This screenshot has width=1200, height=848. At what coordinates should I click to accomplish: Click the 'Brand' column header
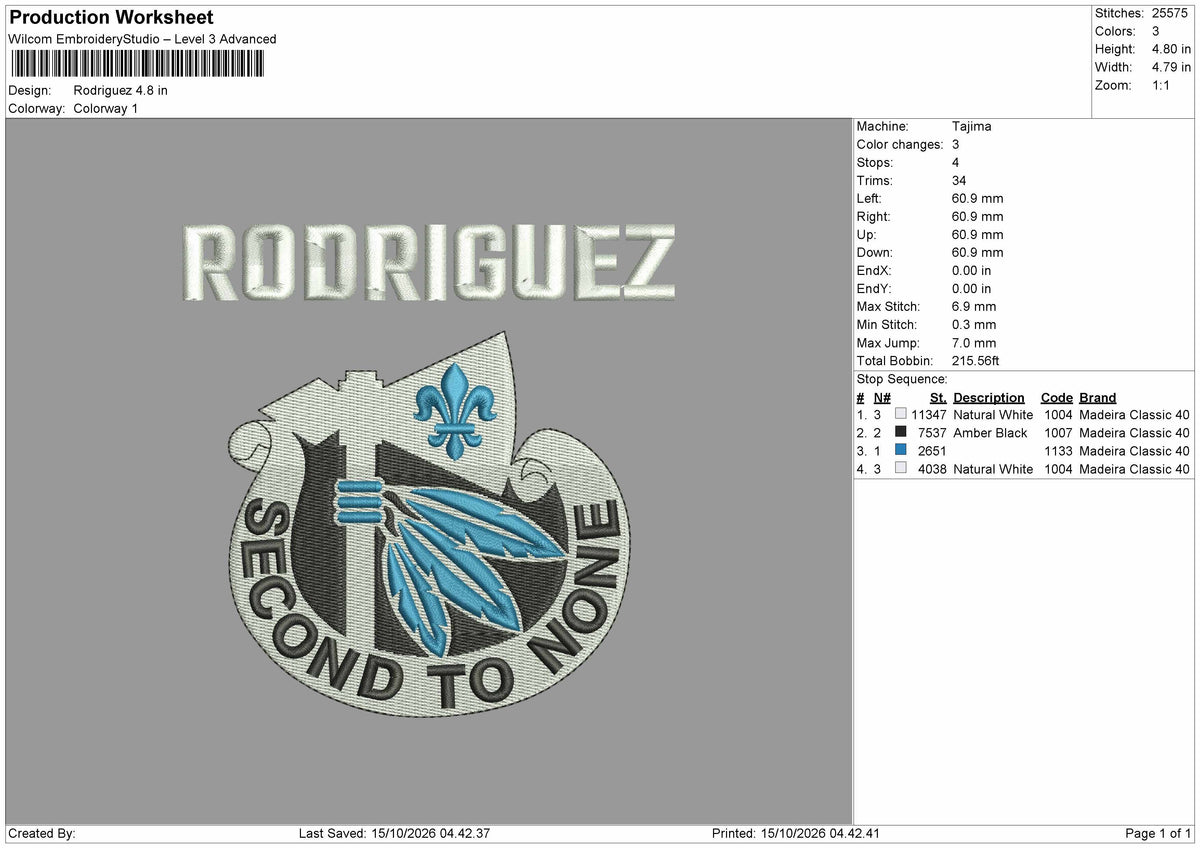pos(1098,398)
